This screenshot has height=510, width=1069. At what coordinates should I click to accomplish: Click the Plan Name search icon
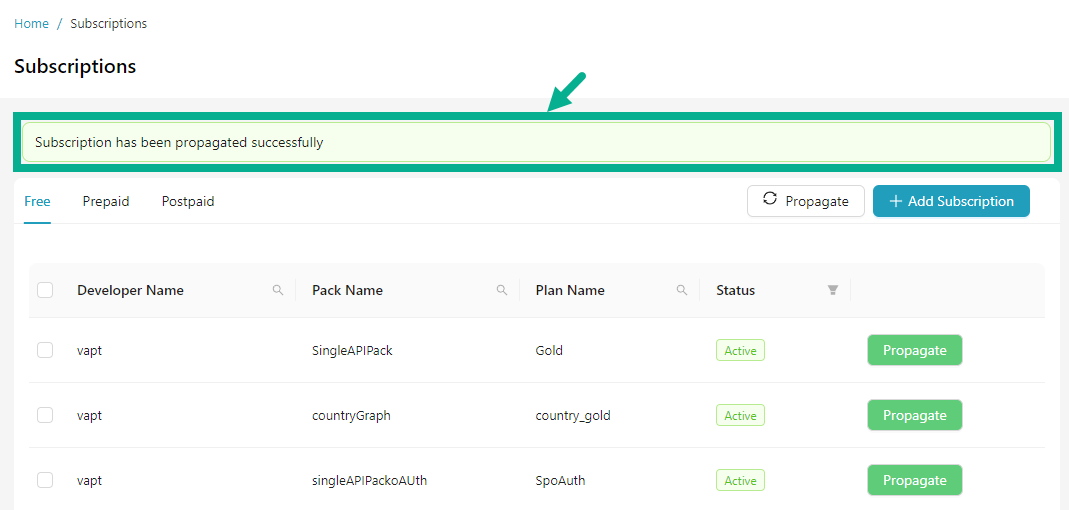point(682,290)
